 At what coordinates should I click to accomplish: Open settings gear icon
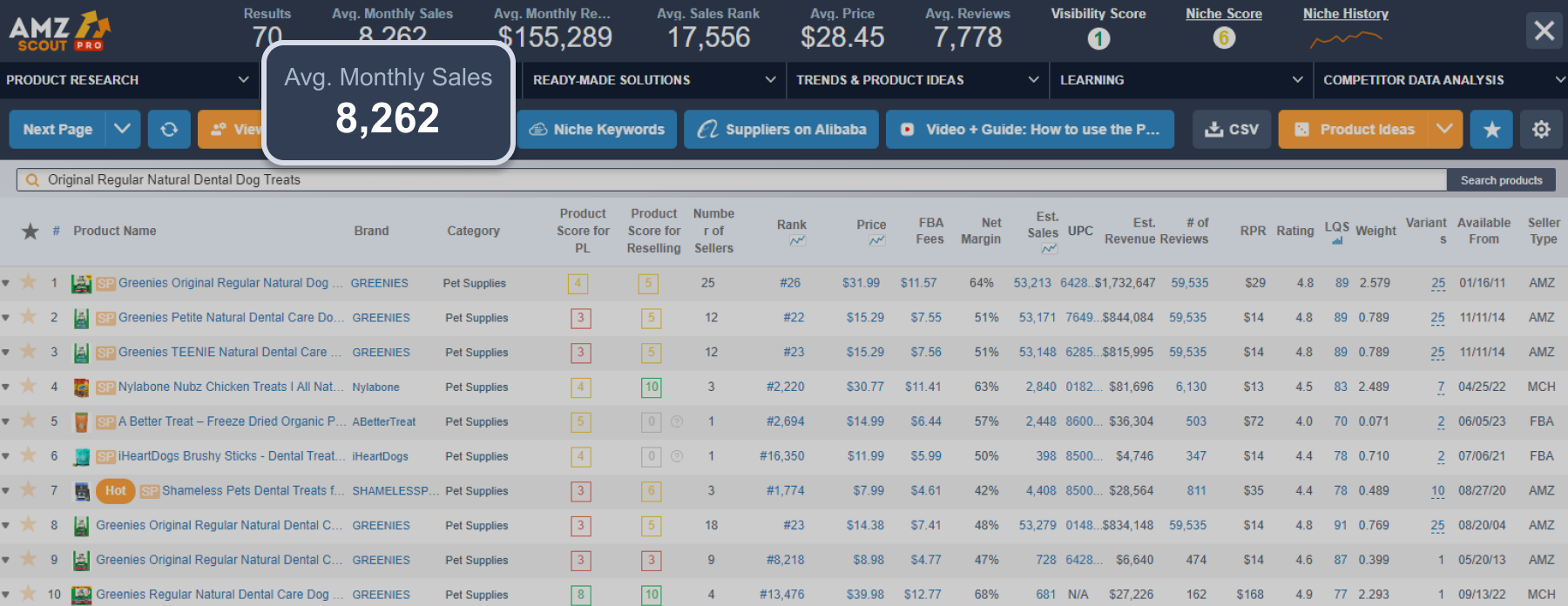(x=1541, y=129)
